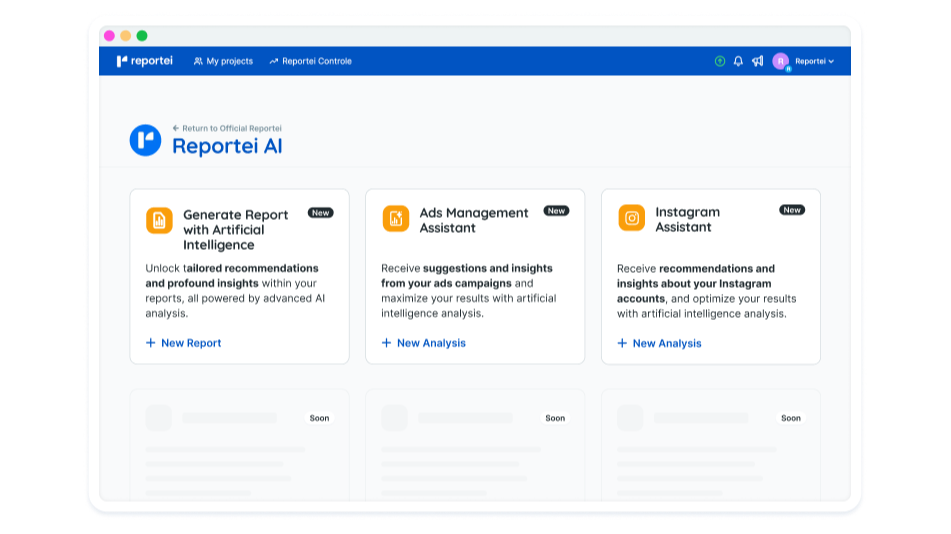Click New badge on Instagram Assistant card
The height and width of the screenshot is (534, 951).
point(792,210)
